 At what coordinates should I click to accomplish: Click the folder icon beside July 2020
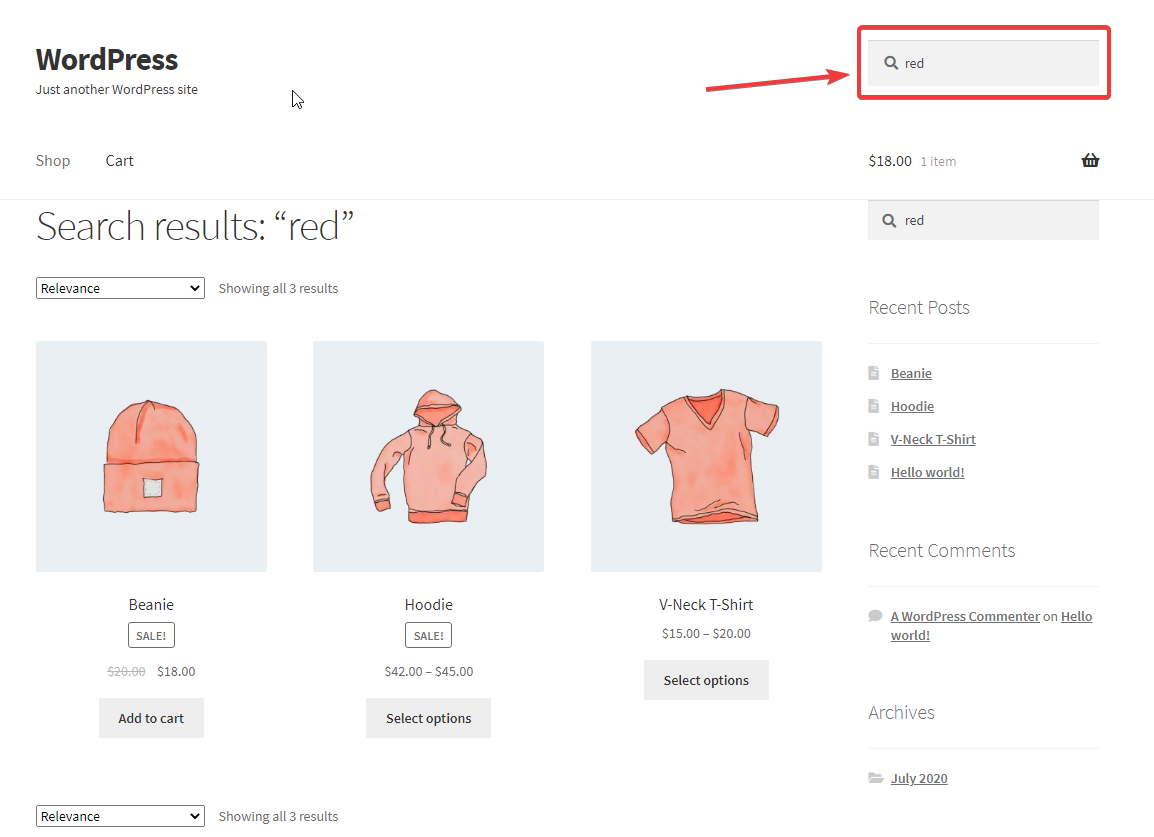[876, 778]
